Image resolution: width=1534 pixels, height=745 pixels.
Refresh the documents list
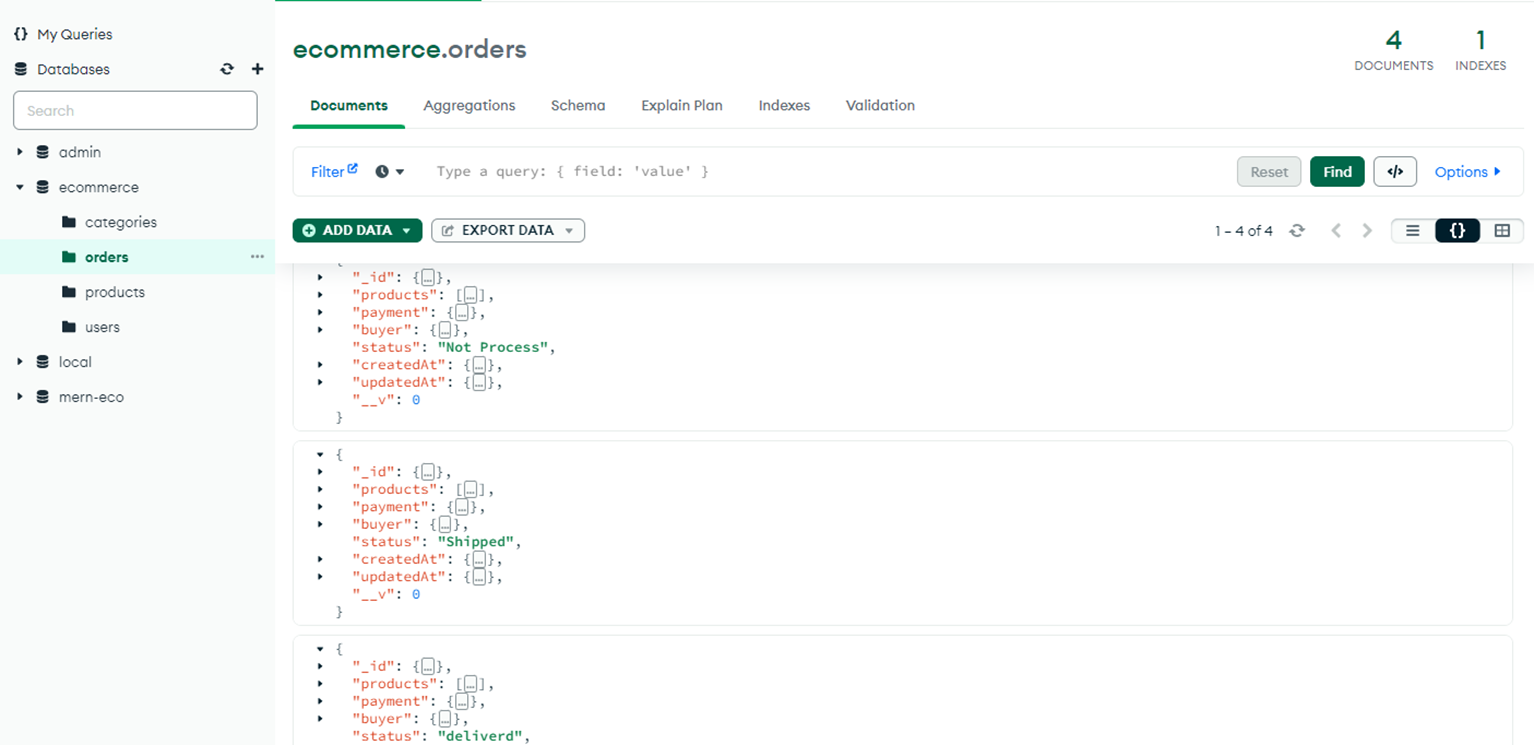[1297, 230]
